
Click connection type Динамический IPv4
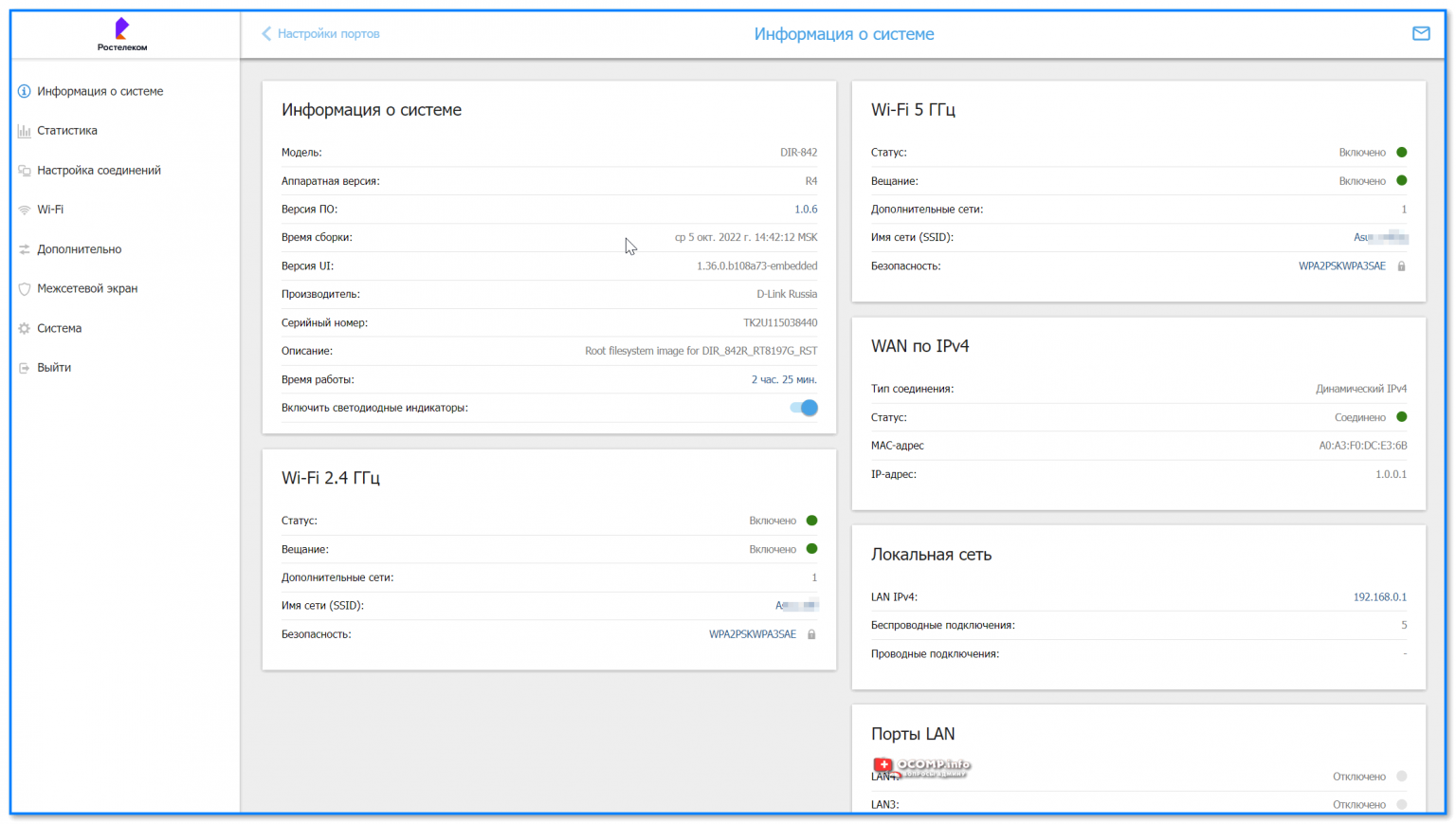click(x=1361, y=389)
